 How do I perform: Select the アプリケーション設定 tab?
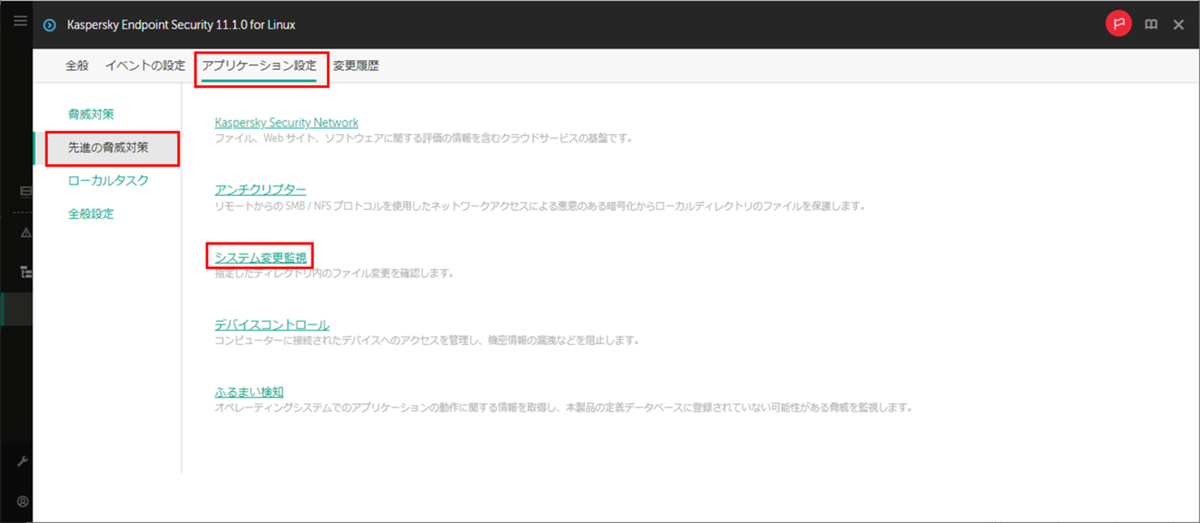click(259, 66)
